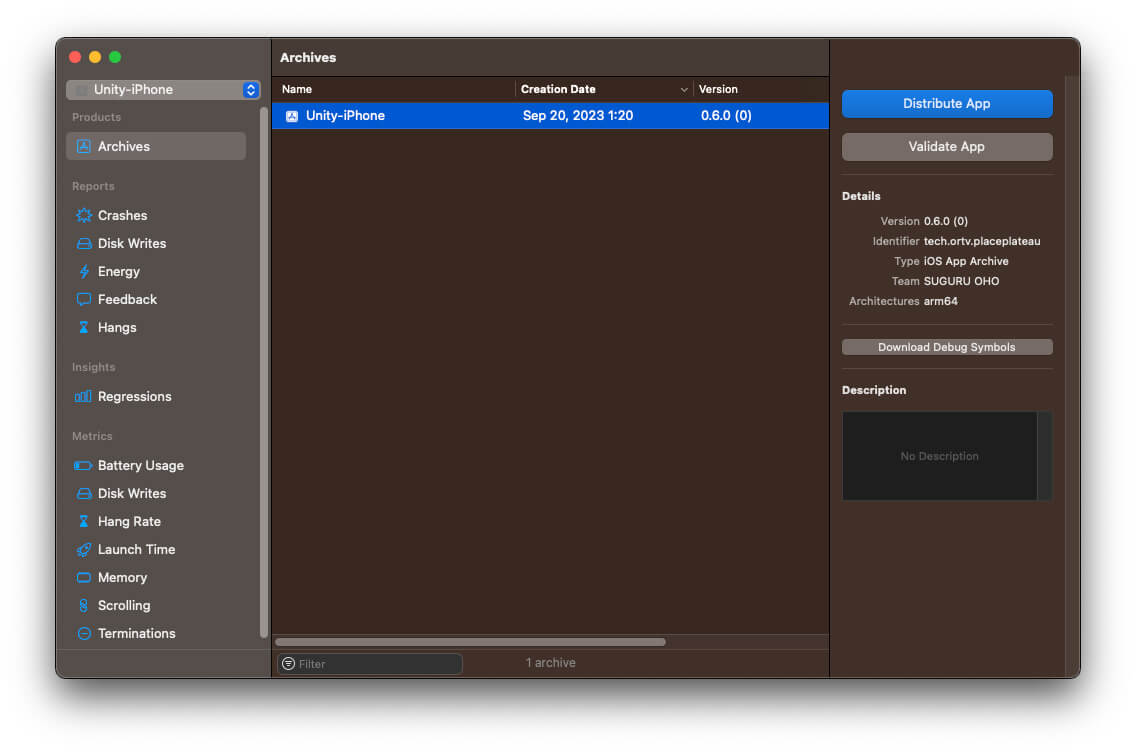Click the yellow minimize window button
Viewport: 1136px width, 752px height.
click(95, 57)
